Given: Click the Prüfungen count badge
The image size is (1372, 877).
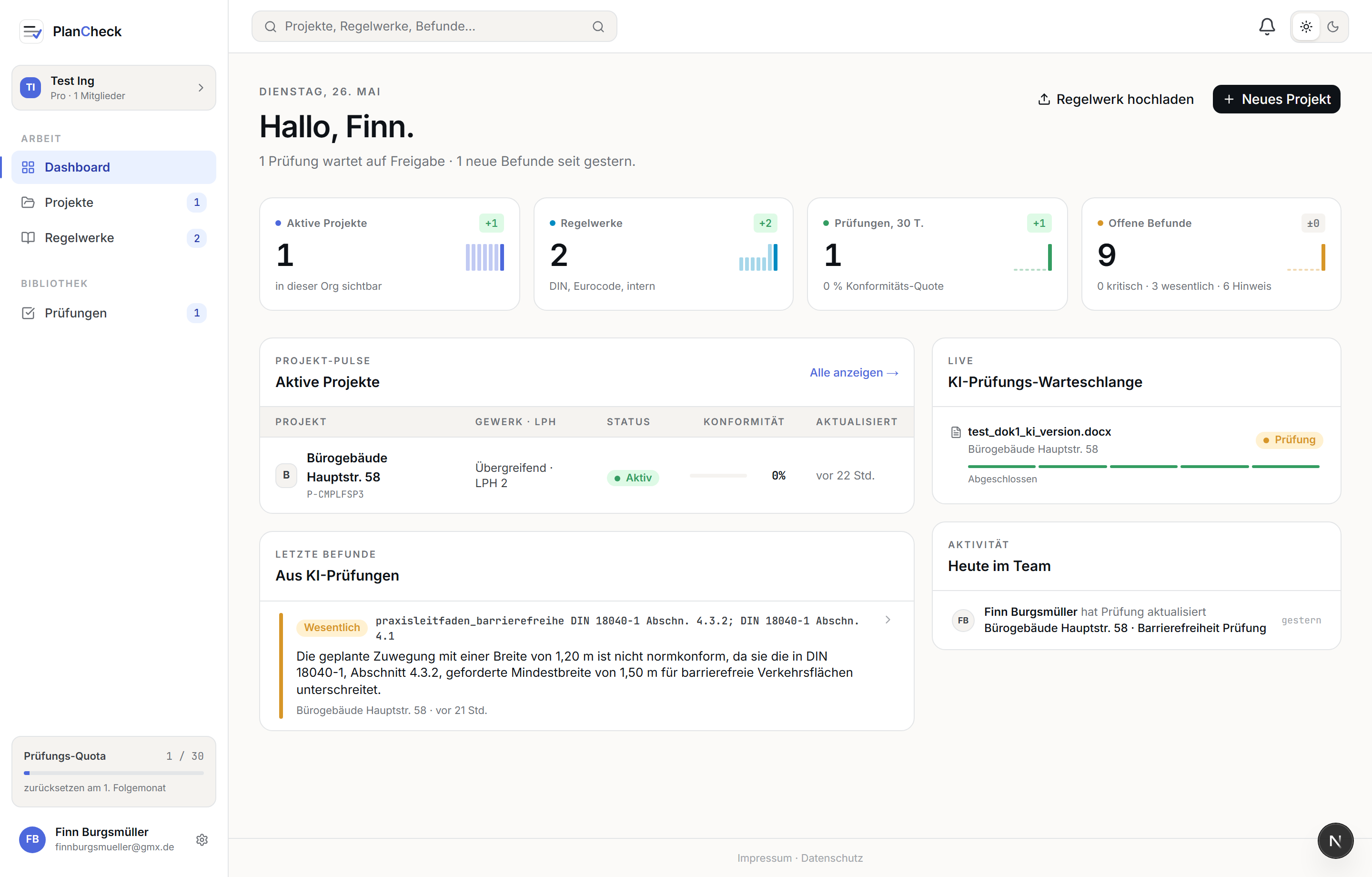Looking at the screenshot, I should tap(197, 313).
